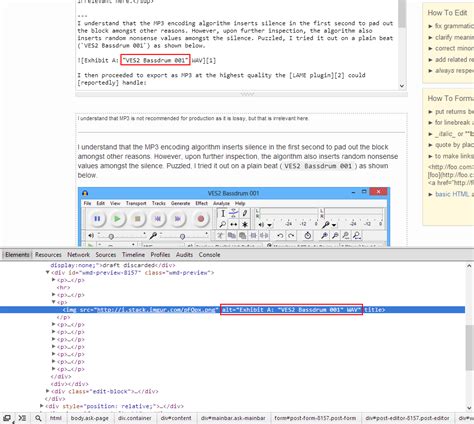Open the Generate menu in Audacity
Image resolution: width=474 pixels, height=424 pixels.
180,203
